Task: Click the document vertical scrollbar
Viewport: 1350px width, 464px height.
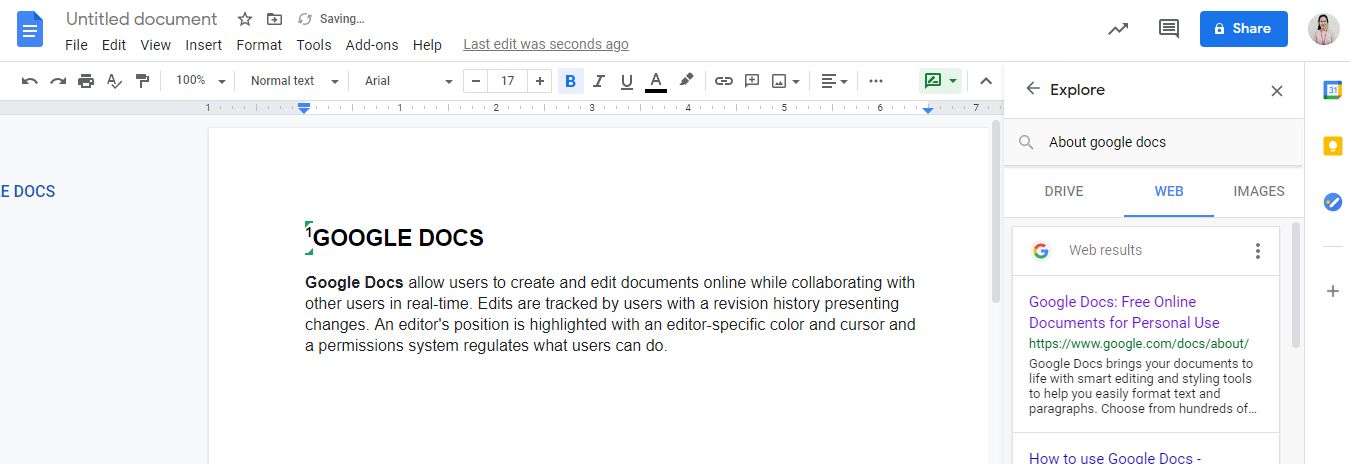Action: click(995, 210)
